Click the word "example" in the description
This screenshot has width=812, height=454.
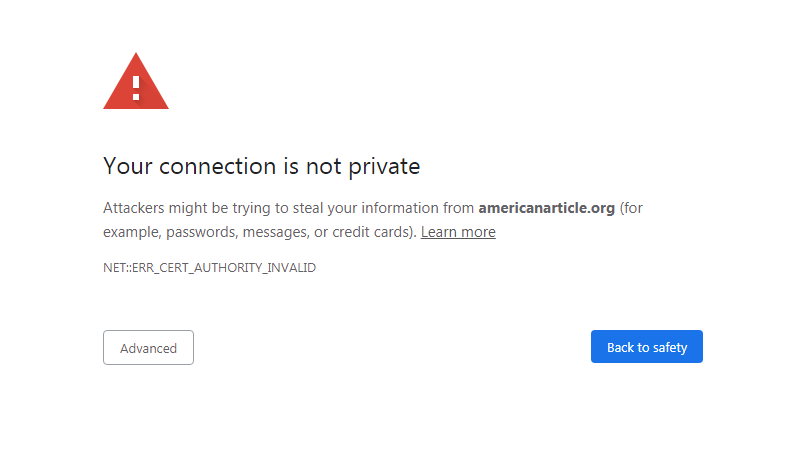(x=130, y=232)
